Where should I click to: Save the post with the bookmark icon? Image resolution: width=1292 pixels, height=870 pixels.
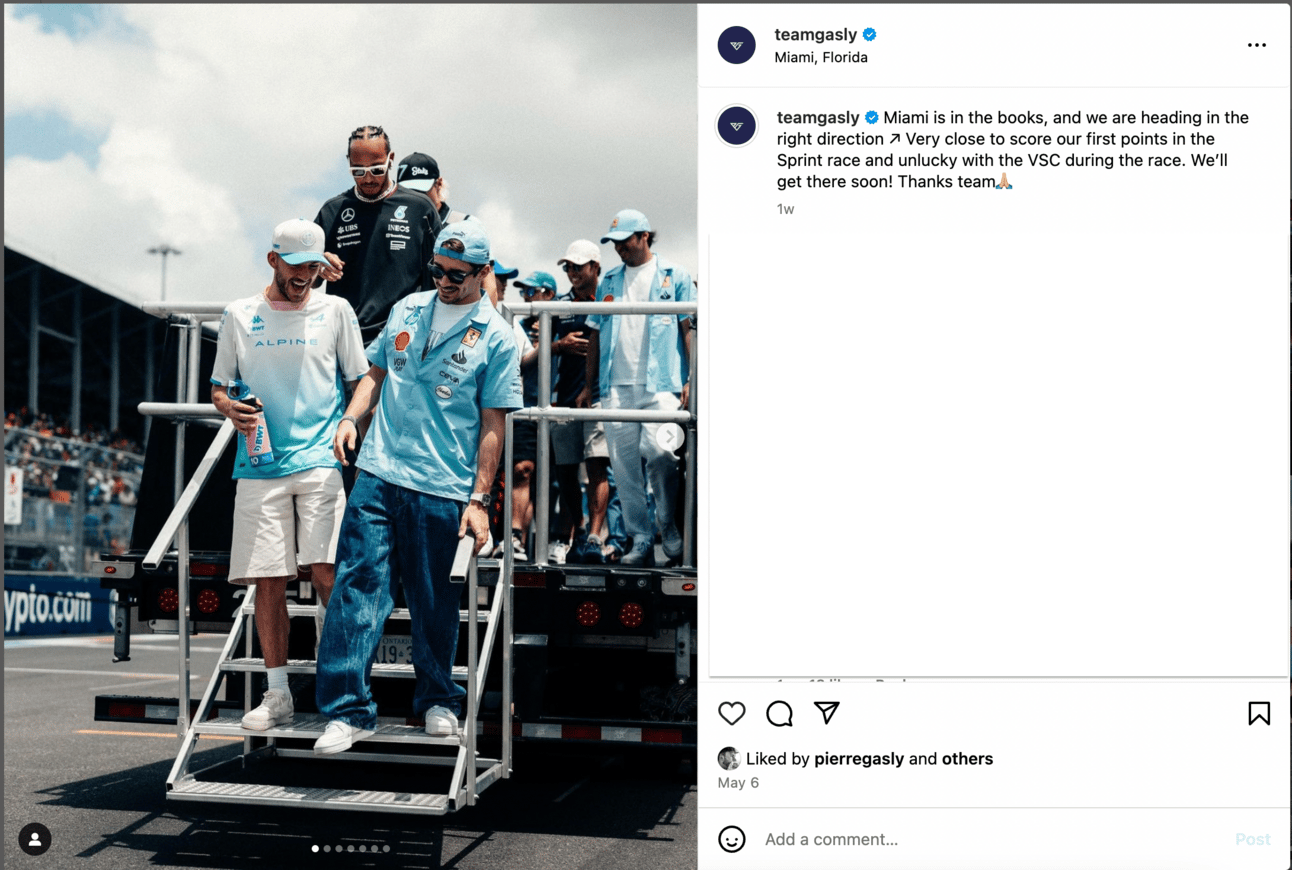[x=1259, y=713]
